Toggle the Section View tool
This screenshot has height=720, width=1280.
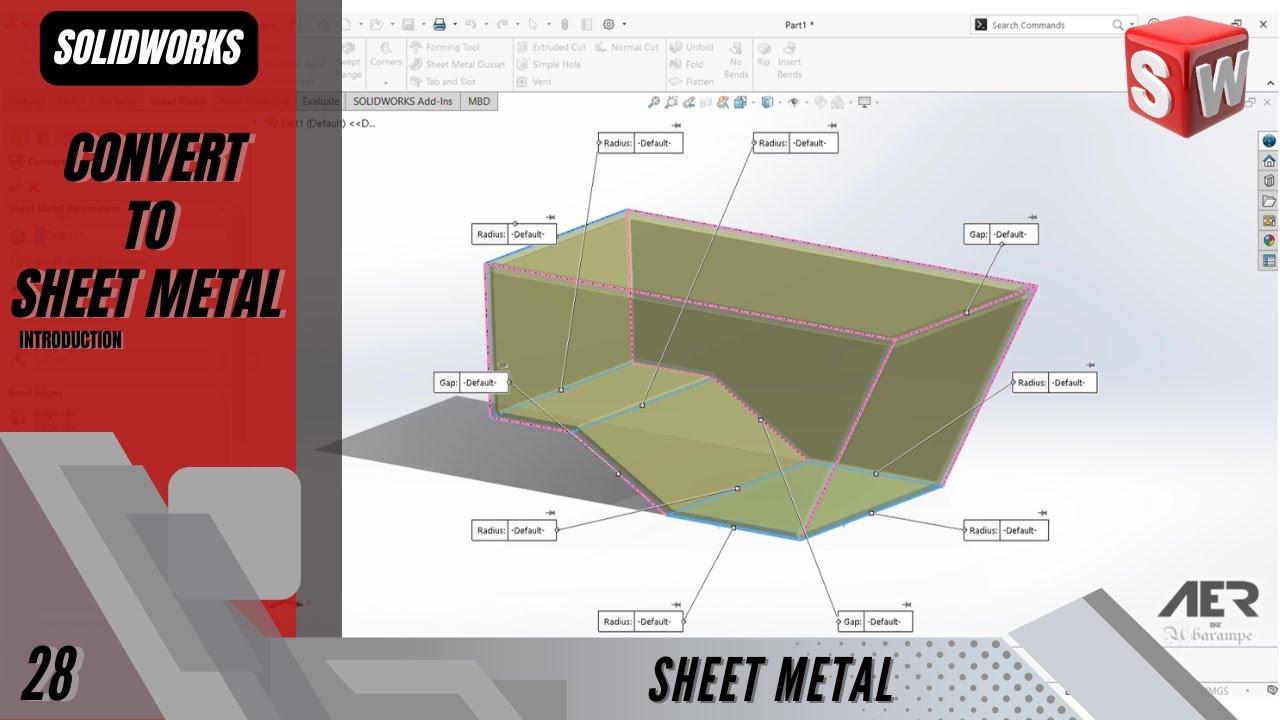[706, 101]
